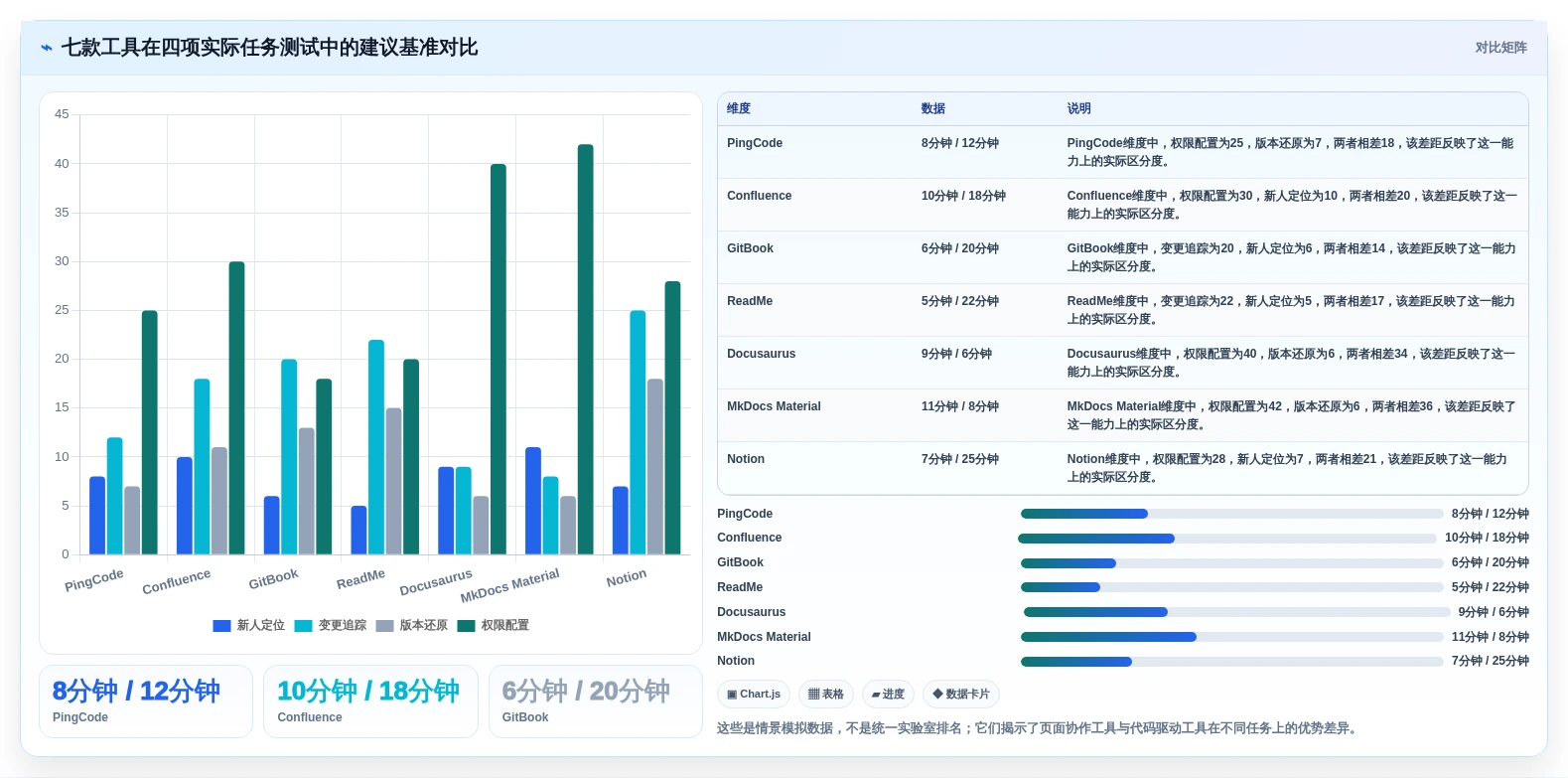The image size is (1568, 778).
Task: Click the Notion progress bar
Action: coord(1232,662)
